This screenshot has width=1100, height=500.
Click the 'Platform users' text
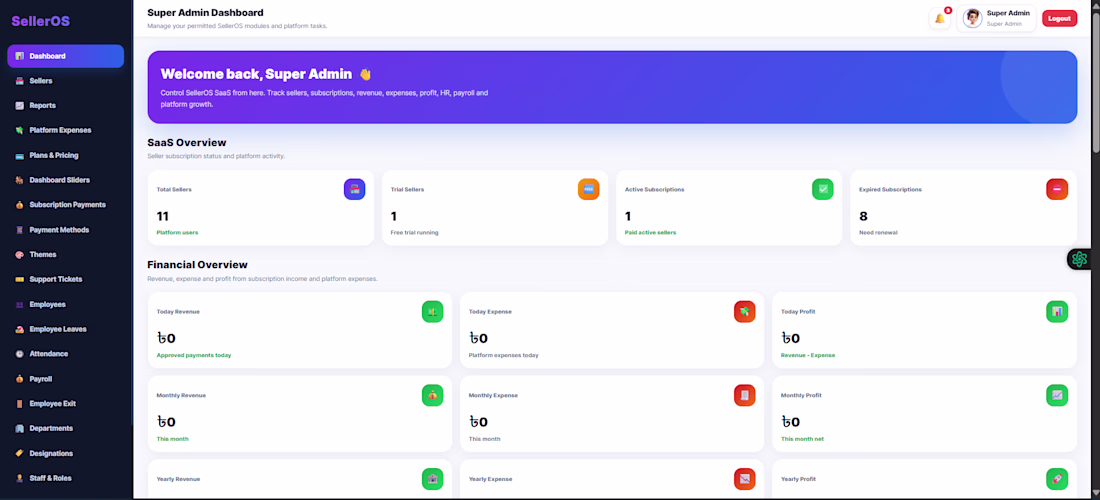(177, 232)
